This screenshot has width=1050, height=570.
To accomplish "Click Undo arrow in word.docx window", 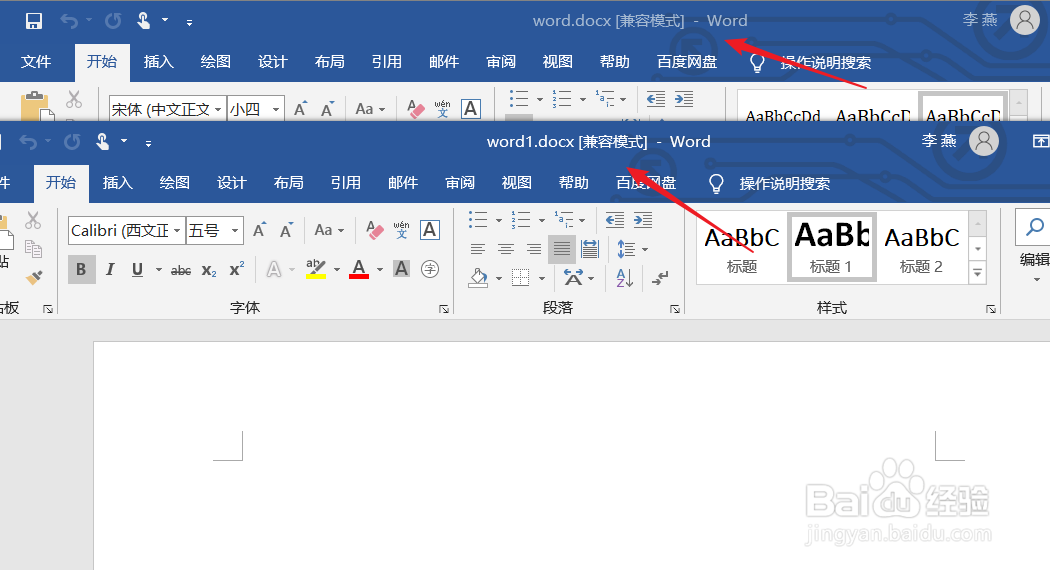I will [69, 21].
